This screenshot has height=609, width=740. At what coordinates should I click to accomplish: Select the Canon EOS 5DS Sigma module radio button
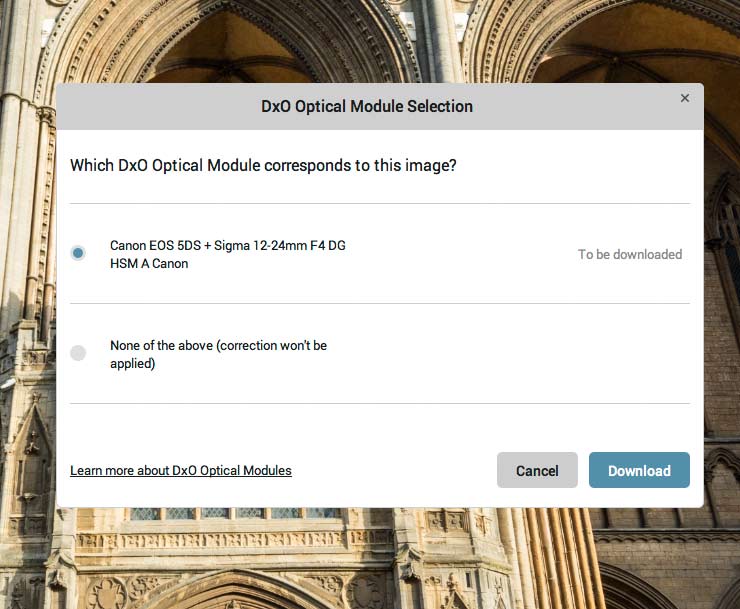click(x=78, y=253)
